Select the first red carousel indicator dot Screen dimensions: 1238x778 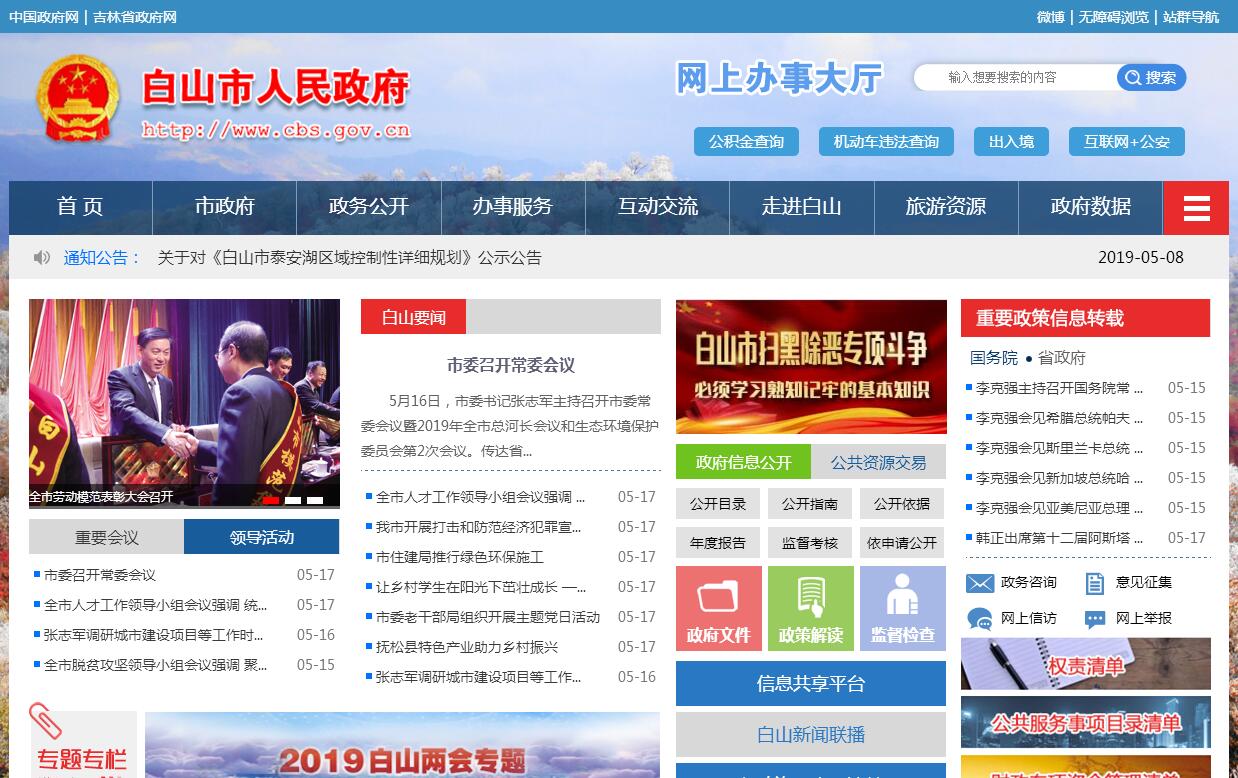[270, 500]
